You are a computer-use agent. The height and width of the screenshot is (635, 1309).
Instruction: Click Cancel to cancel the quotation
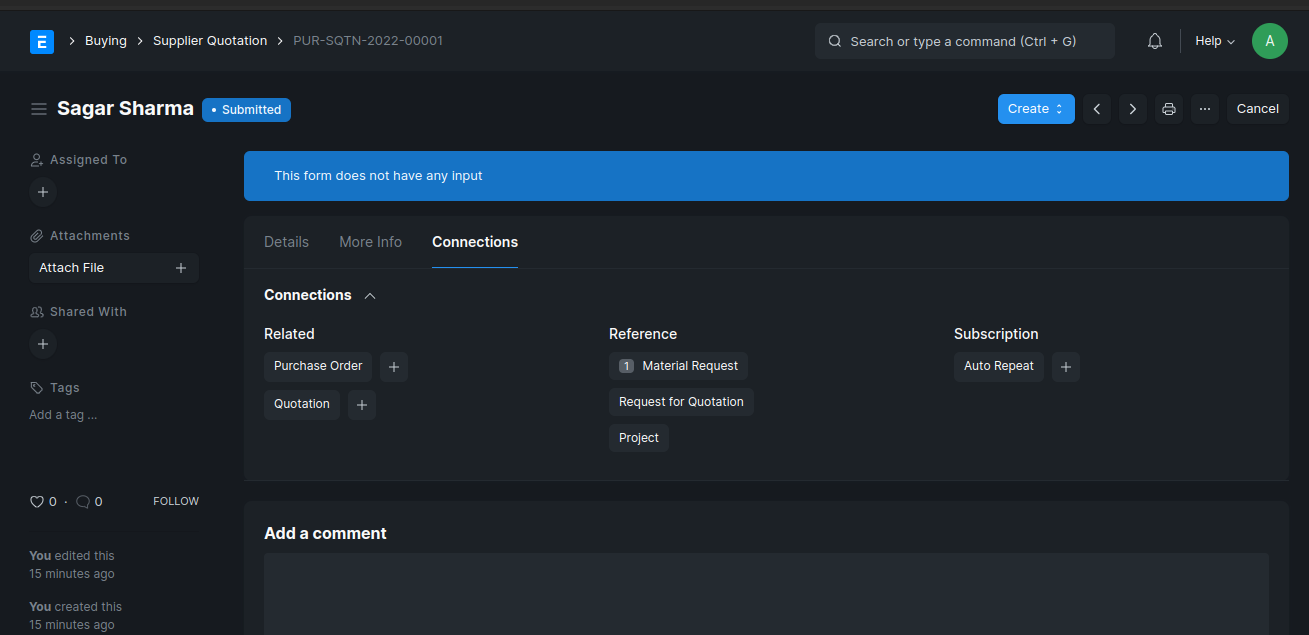[x=1257, y=108]
